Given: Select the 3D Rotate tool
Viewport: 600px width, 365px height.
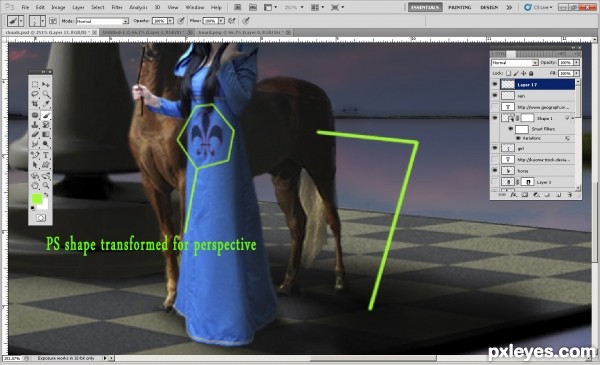Looking at the screenshot, I should tap(35, 176).
